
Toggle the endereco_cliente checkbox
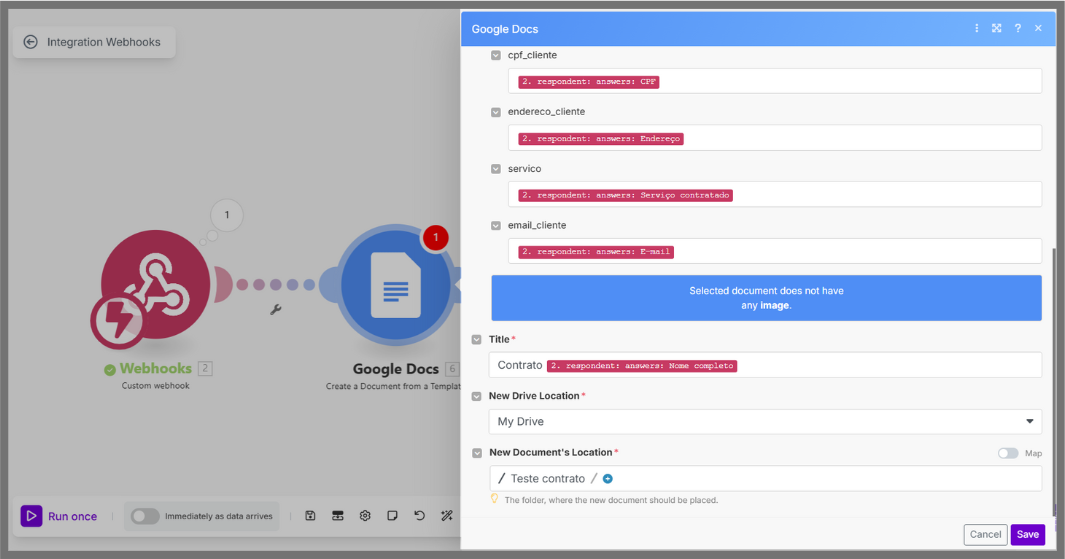click(x=496, y=112)
